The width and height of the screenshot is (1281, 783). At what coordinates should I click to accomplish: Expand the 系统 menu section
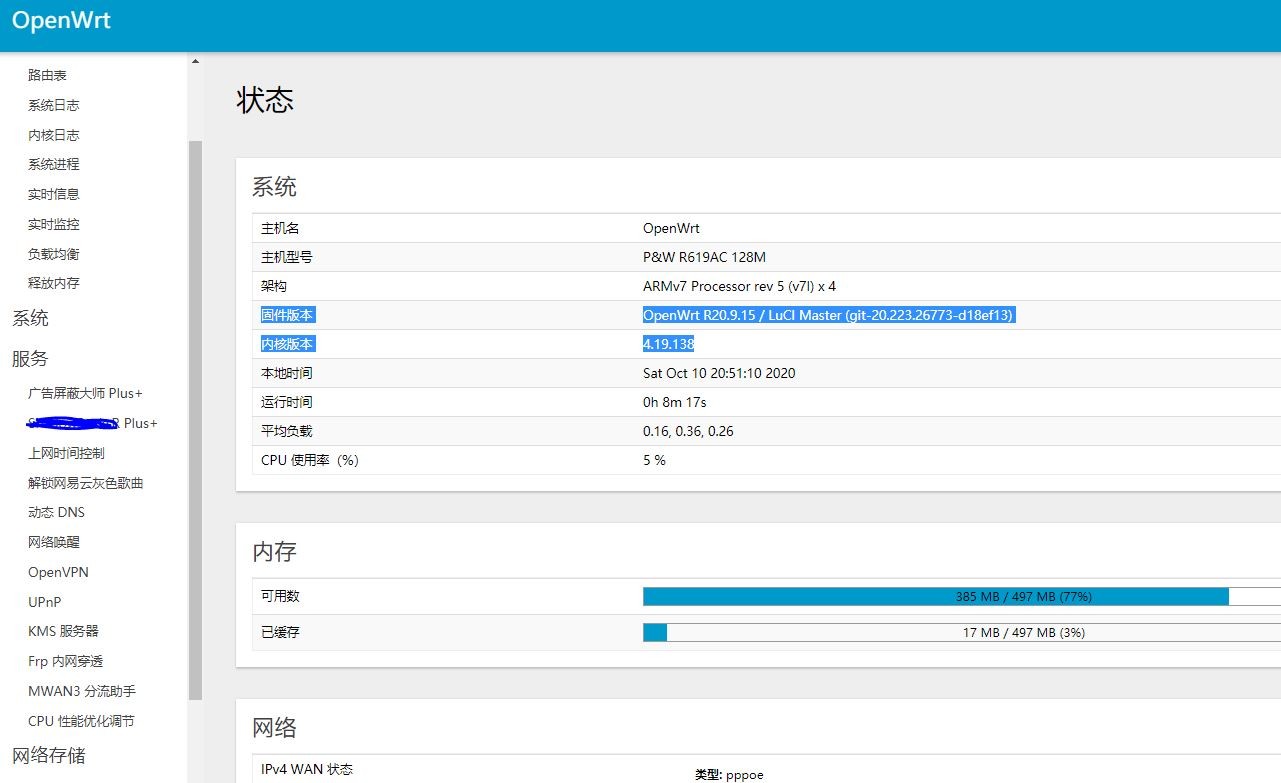30,319
